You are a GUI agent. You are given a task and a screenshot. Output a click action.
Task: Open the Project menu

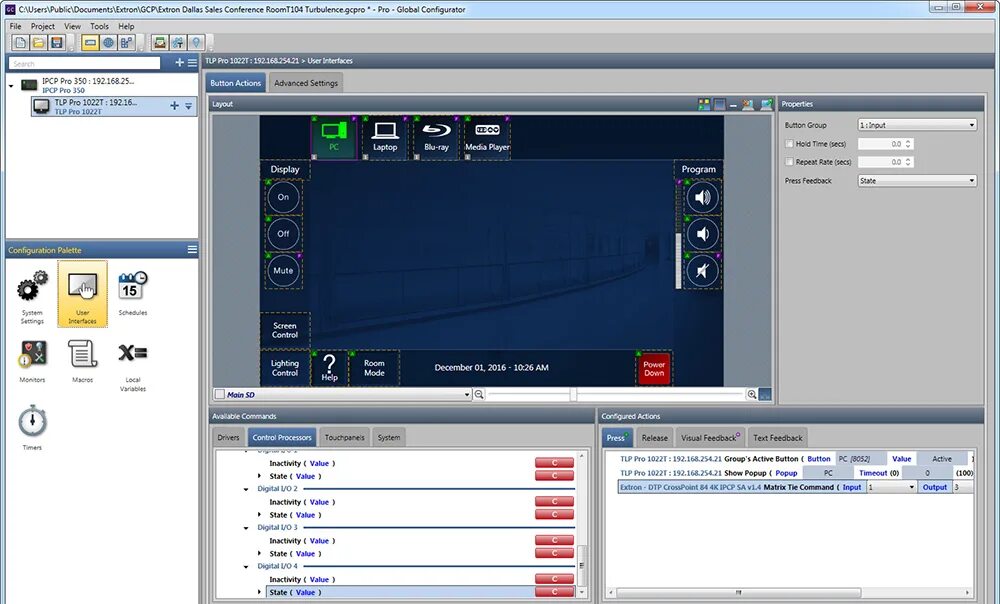tap(43, 26)
